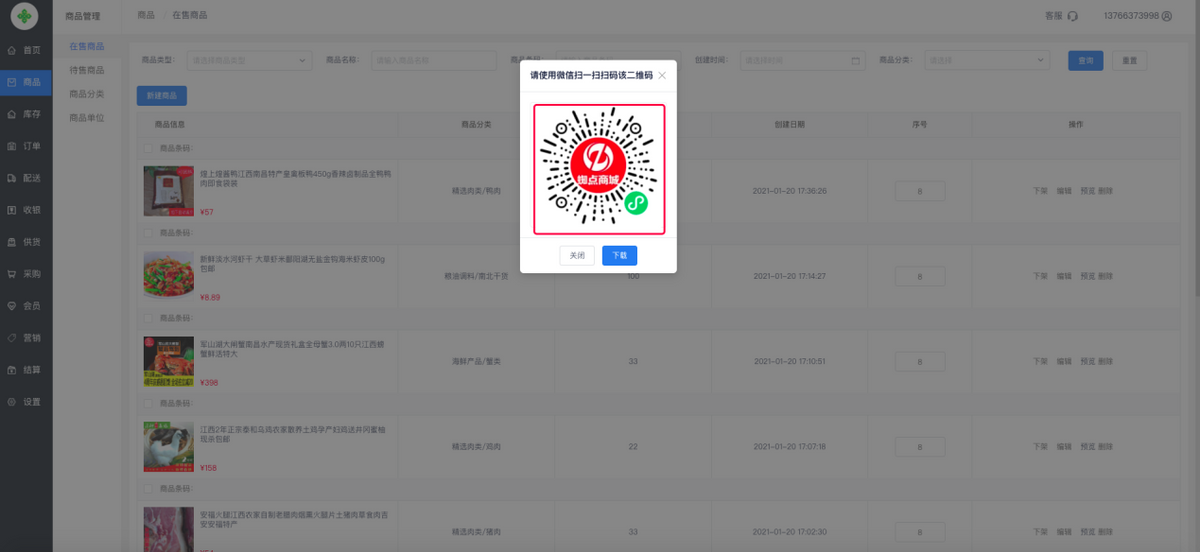This screenshot has width=1200, height=552.
Task: Click the 新建商品 button
Action: coord(162,96)
